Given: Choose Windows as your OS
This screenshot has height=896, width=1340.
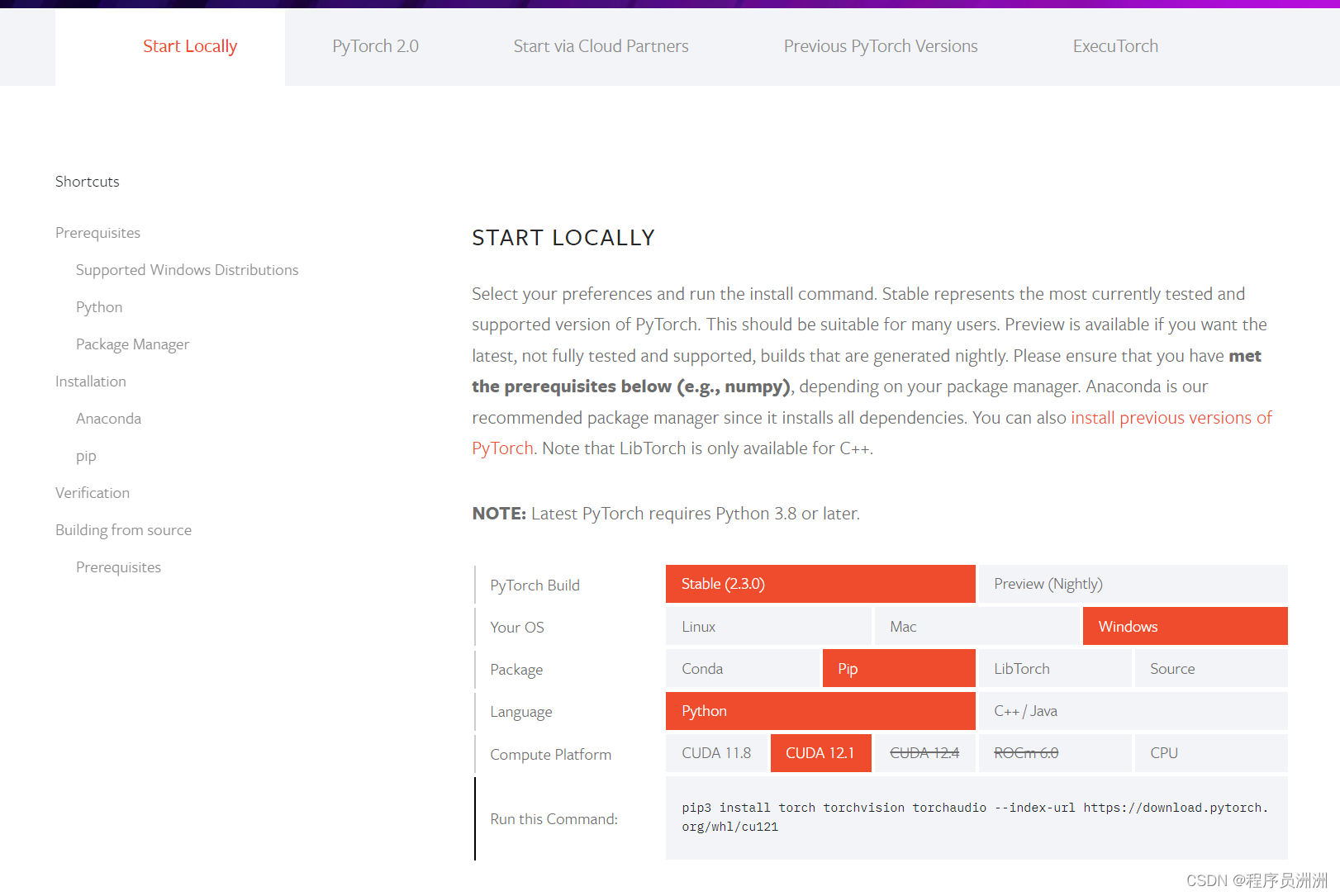Looking at the screenshot, I should [x=1185, y=626].
